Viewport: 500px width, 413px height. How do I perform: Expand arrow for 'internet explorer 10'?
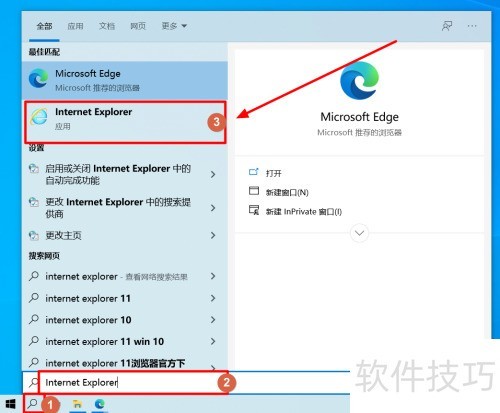(213, 320)
